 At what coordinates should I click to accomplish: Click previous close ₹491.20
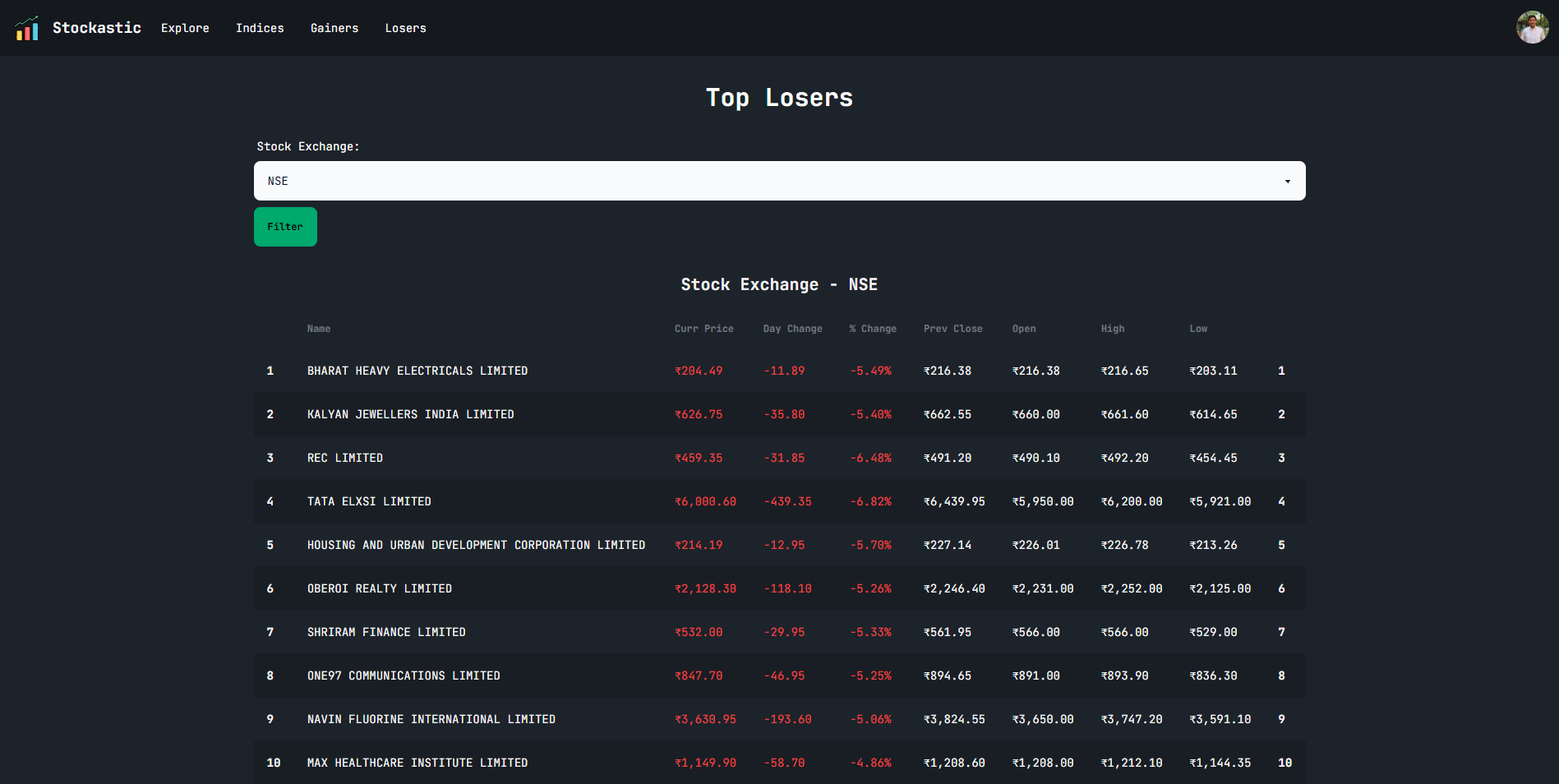click(x=948, y=458)
